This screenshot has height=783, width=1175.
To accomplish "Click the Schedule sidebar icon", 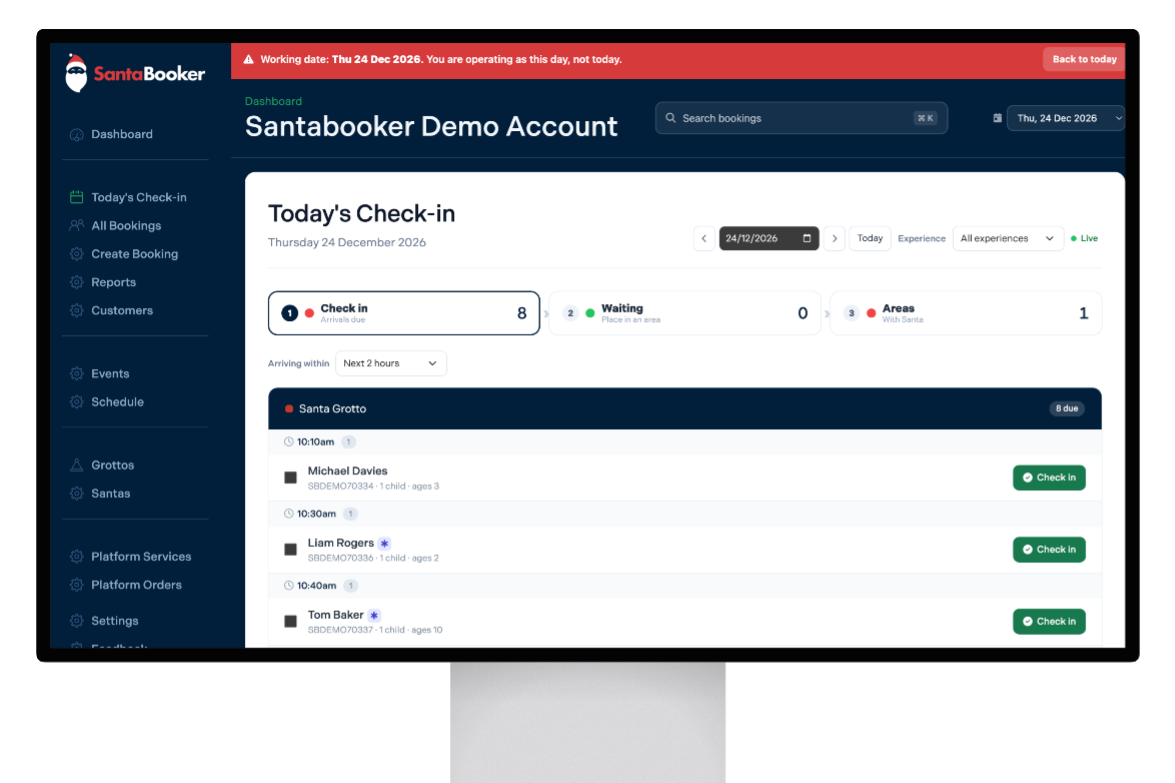I will (76, 402).
